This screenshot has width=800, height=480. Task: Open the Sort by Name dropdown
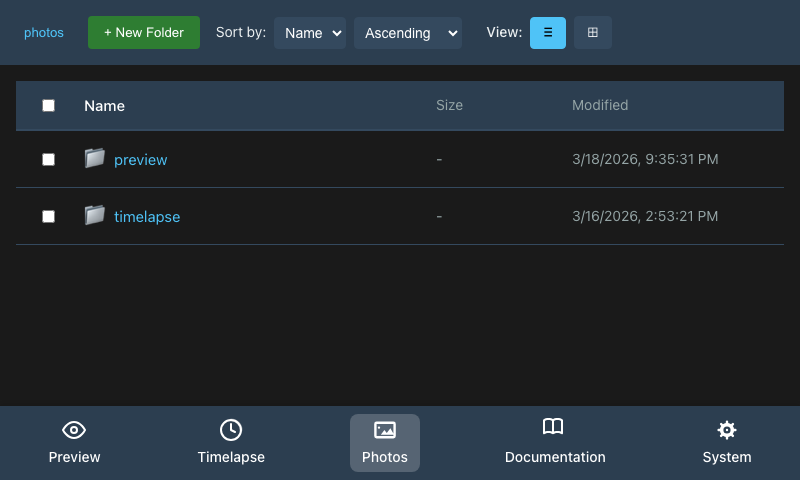(x=310, y=33)
